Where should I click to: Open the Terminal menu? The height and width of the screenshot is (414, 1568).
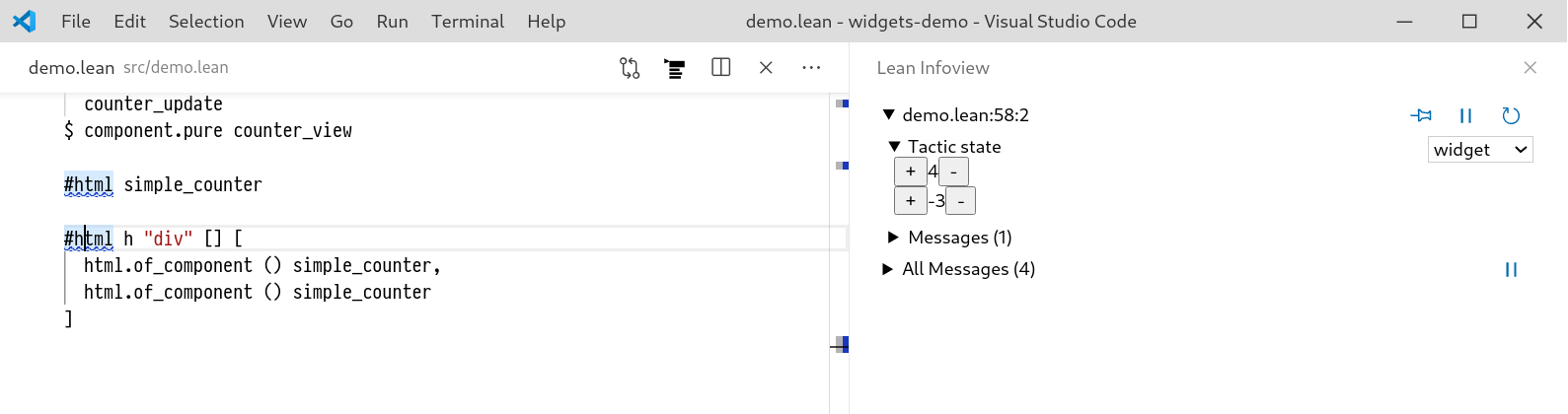pos(467,21)
